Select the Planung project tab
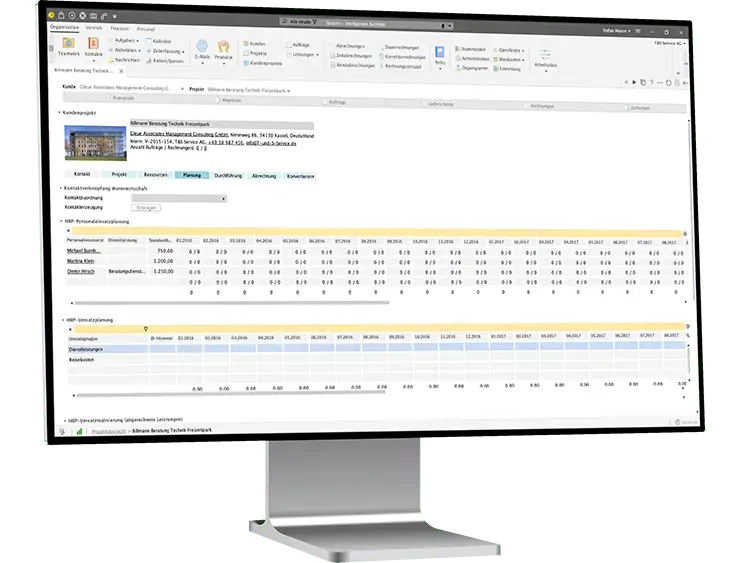Image resolution: width=740 pixels, height=563 pixels. [x=192, y=175]
